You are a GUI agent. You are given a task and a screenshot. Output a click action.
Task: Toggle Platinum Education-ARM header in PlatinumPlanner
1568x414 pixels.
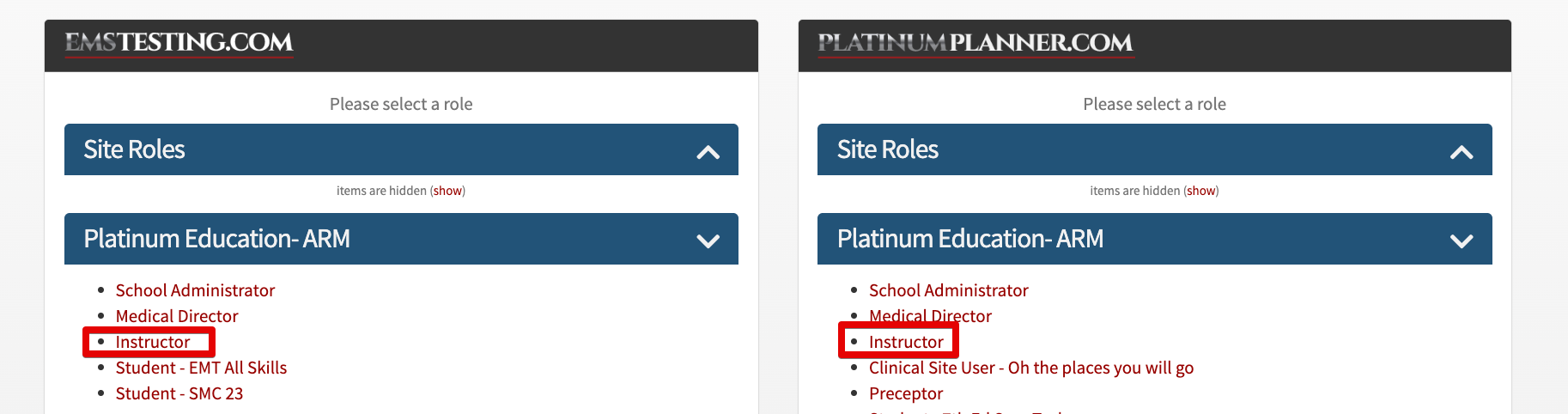(1155, 239)
